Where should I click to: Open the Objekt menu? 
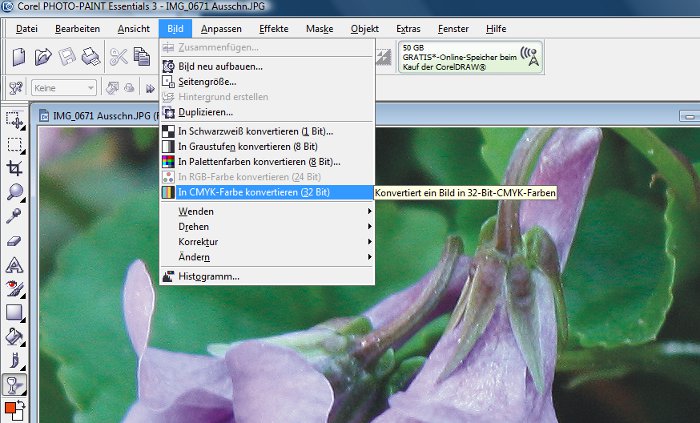pyautogui.click(x=364, y=29)
